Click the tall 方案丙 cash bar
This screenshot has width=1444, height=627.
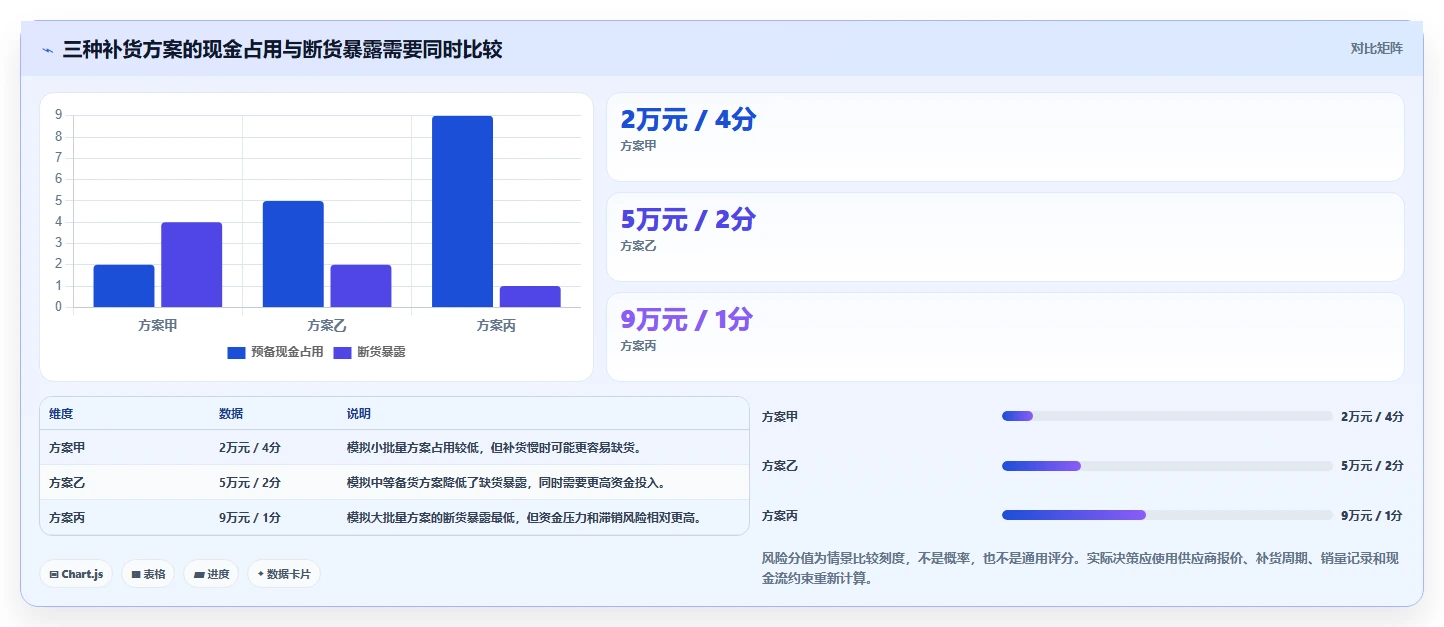click(462, 211)
